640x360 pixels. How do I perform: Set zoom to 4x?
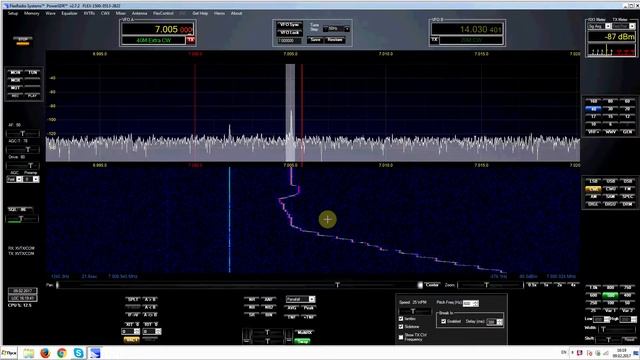pos(573,285)
